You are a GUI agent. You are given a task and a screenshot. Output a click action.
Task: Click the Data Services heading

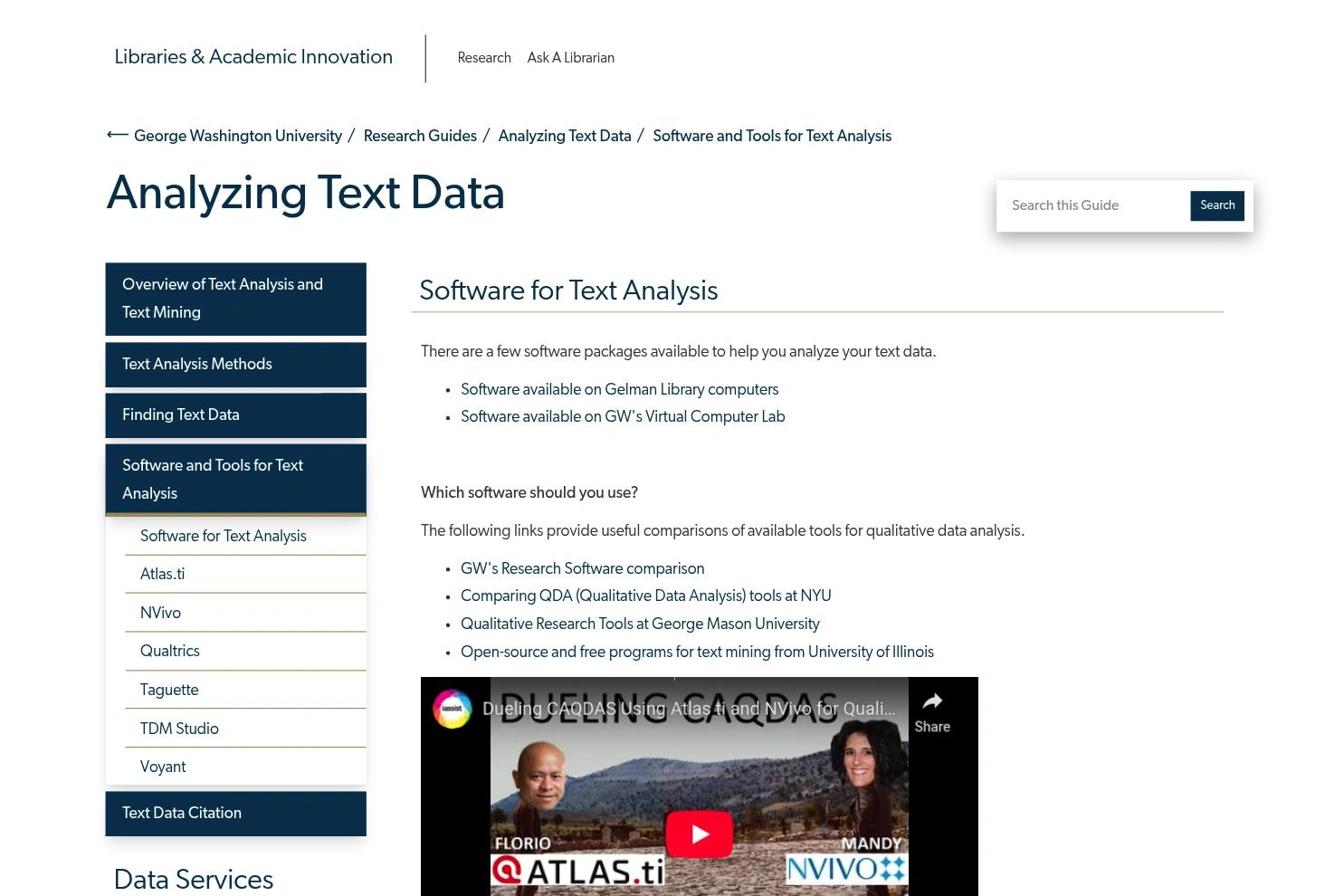tap(194, 880)
